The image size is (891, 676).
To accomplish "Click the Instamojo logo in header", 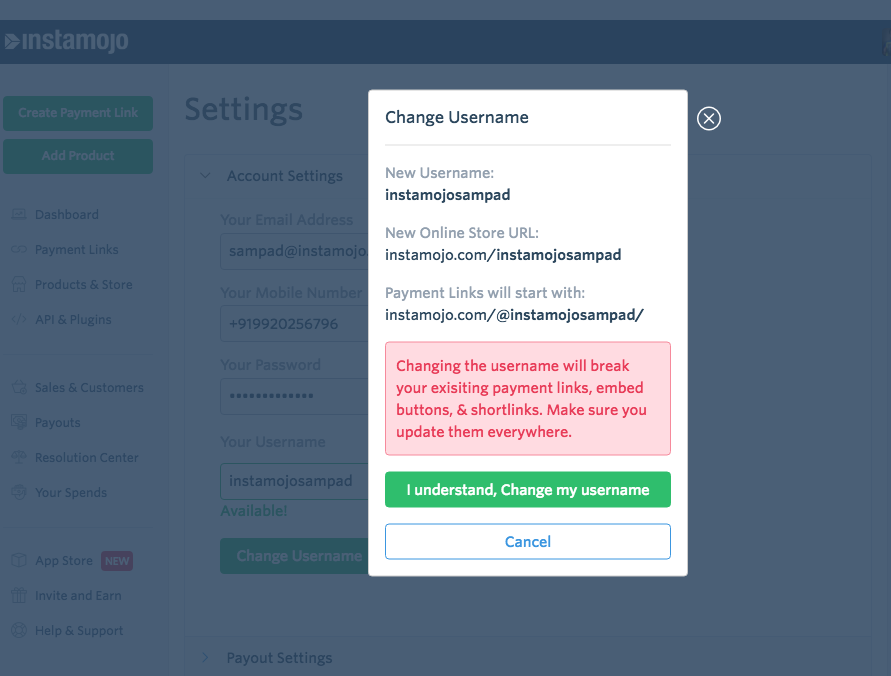I will [x=66, y=42].
